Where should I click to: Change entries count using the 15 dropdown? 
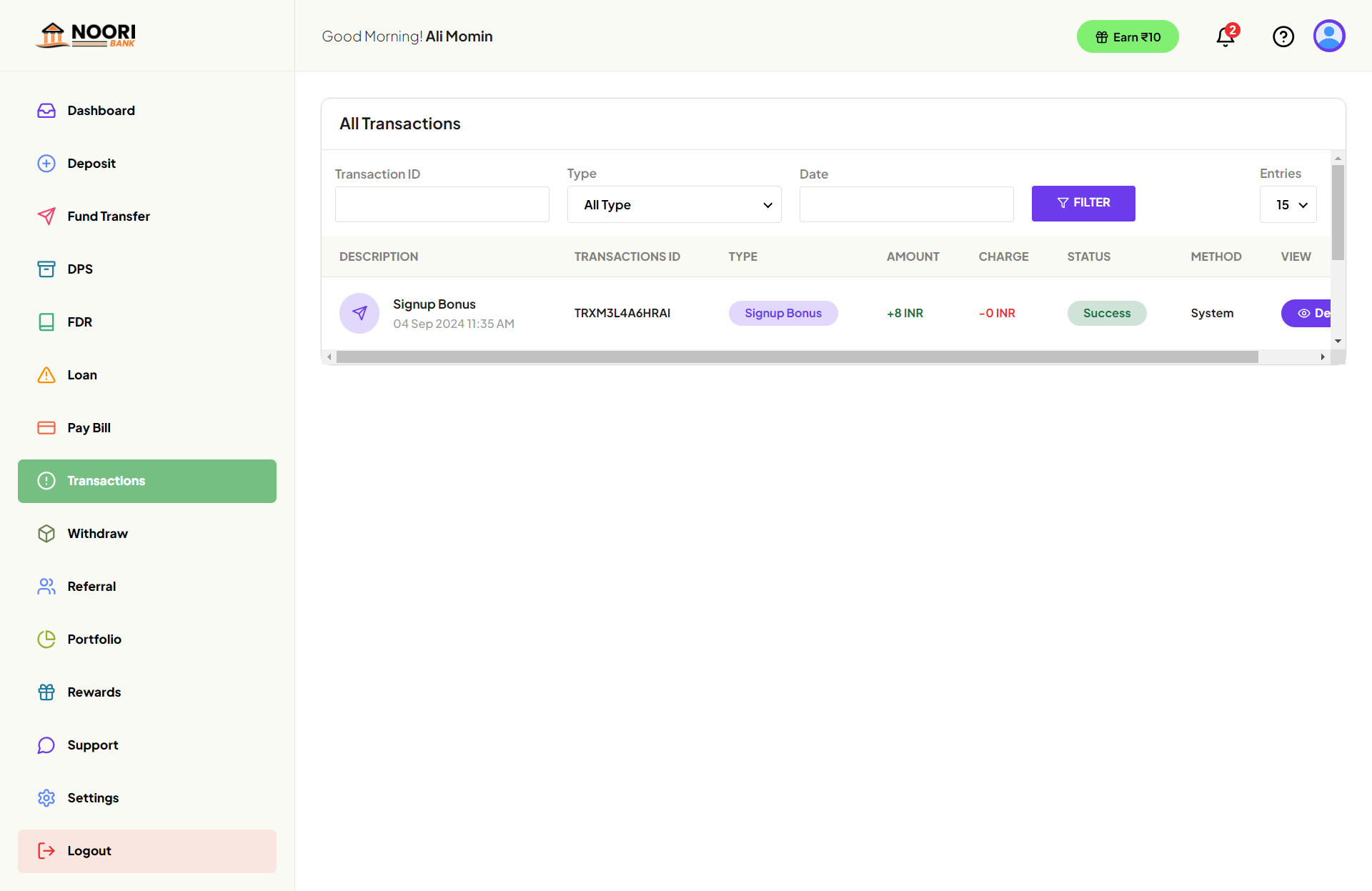1288,204
